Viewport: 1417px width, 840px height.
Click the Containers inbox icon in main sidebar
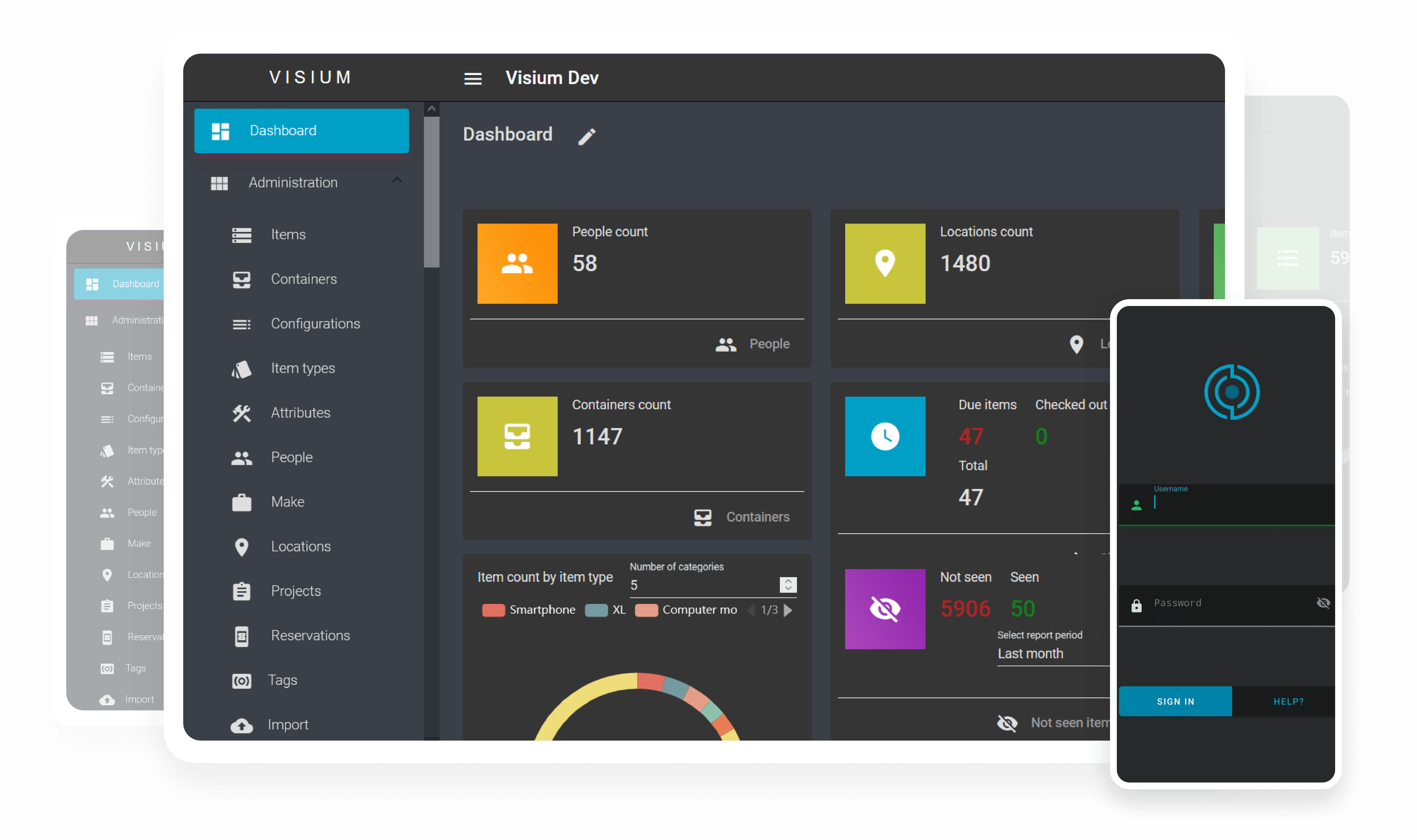(x=242, y=280)
